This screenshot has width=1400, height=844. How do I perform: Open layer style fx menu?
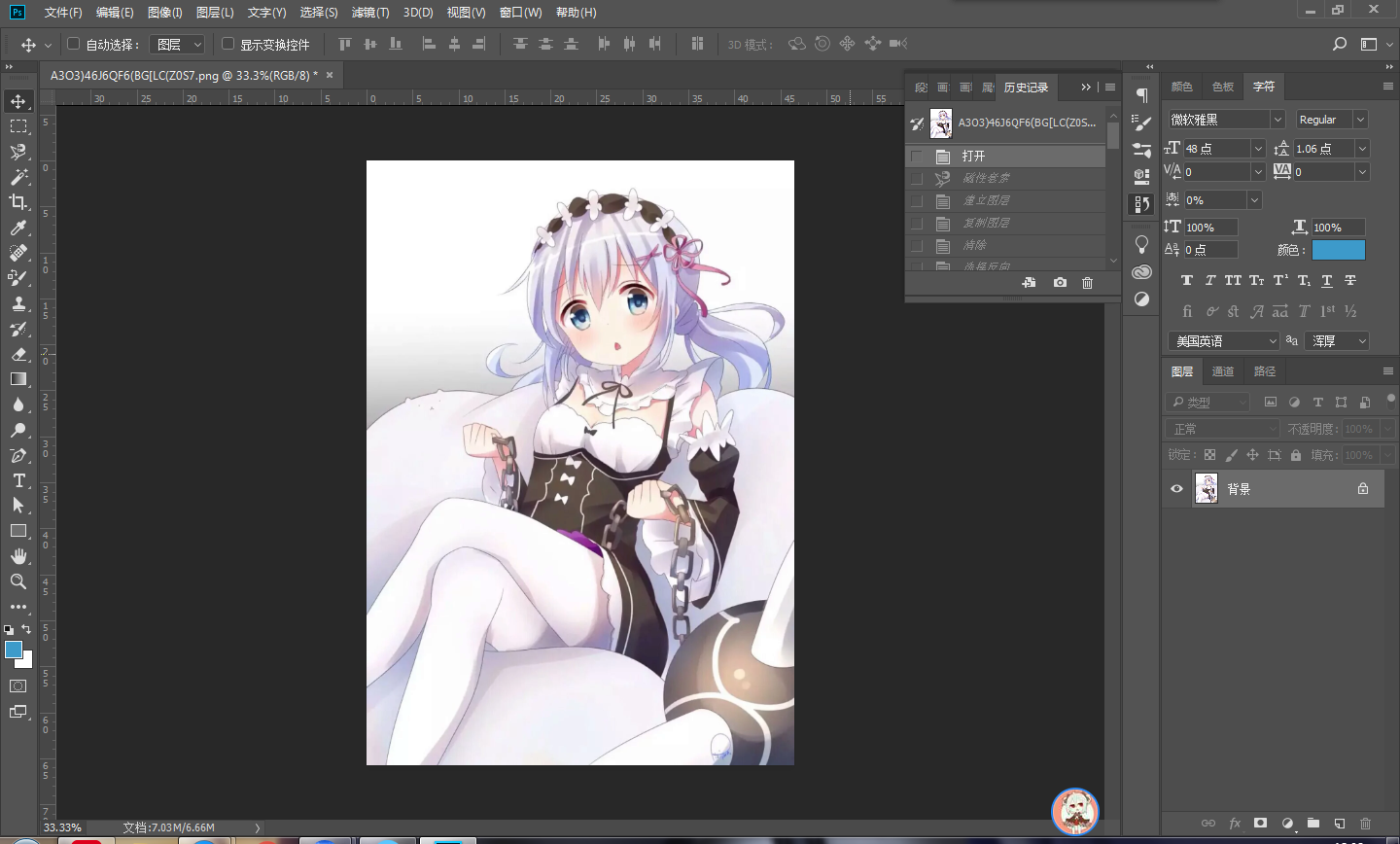click(1235, 824)
